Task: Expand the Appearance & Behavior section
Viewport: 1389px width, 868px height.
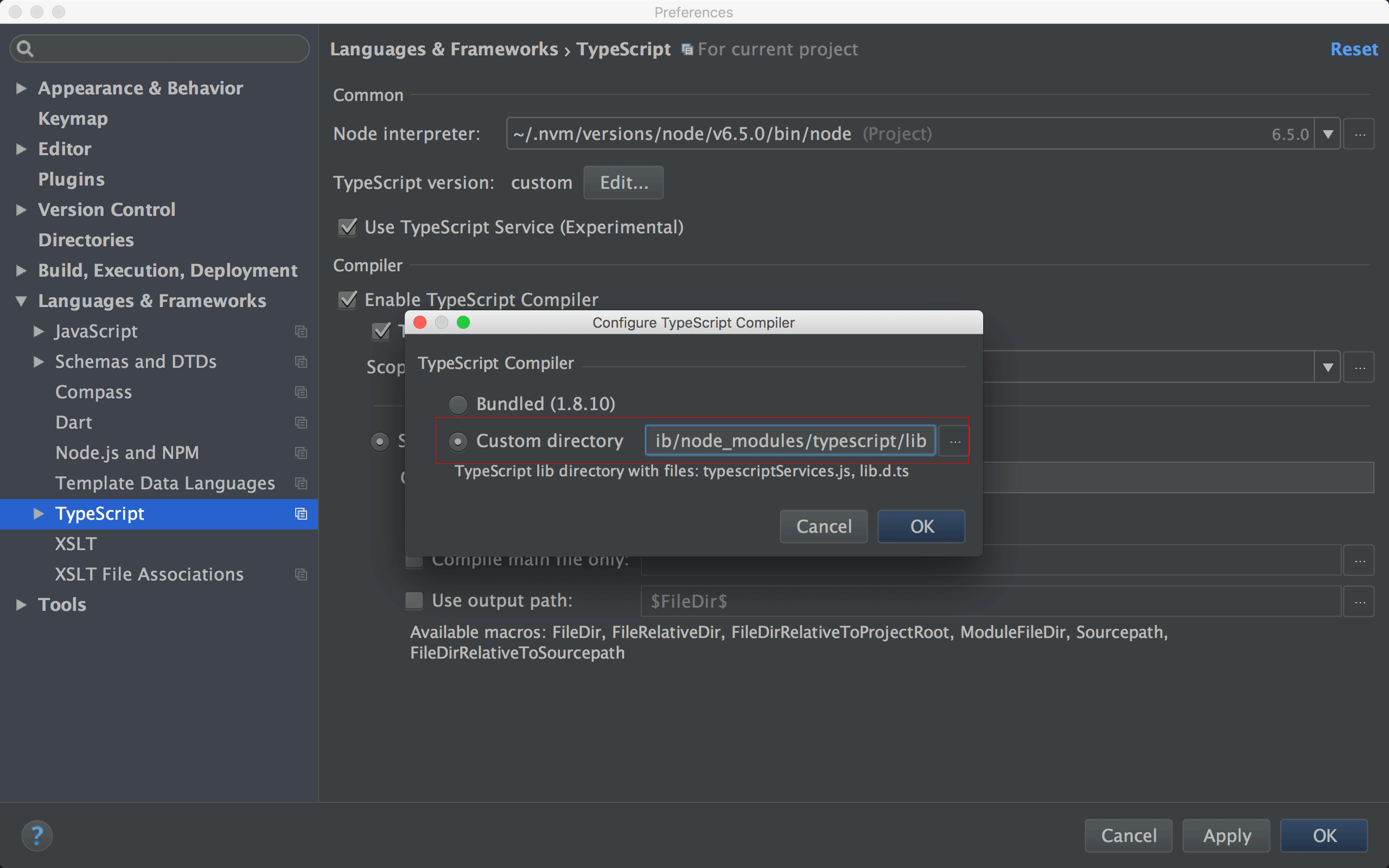Action: click(x=22, y=88)
